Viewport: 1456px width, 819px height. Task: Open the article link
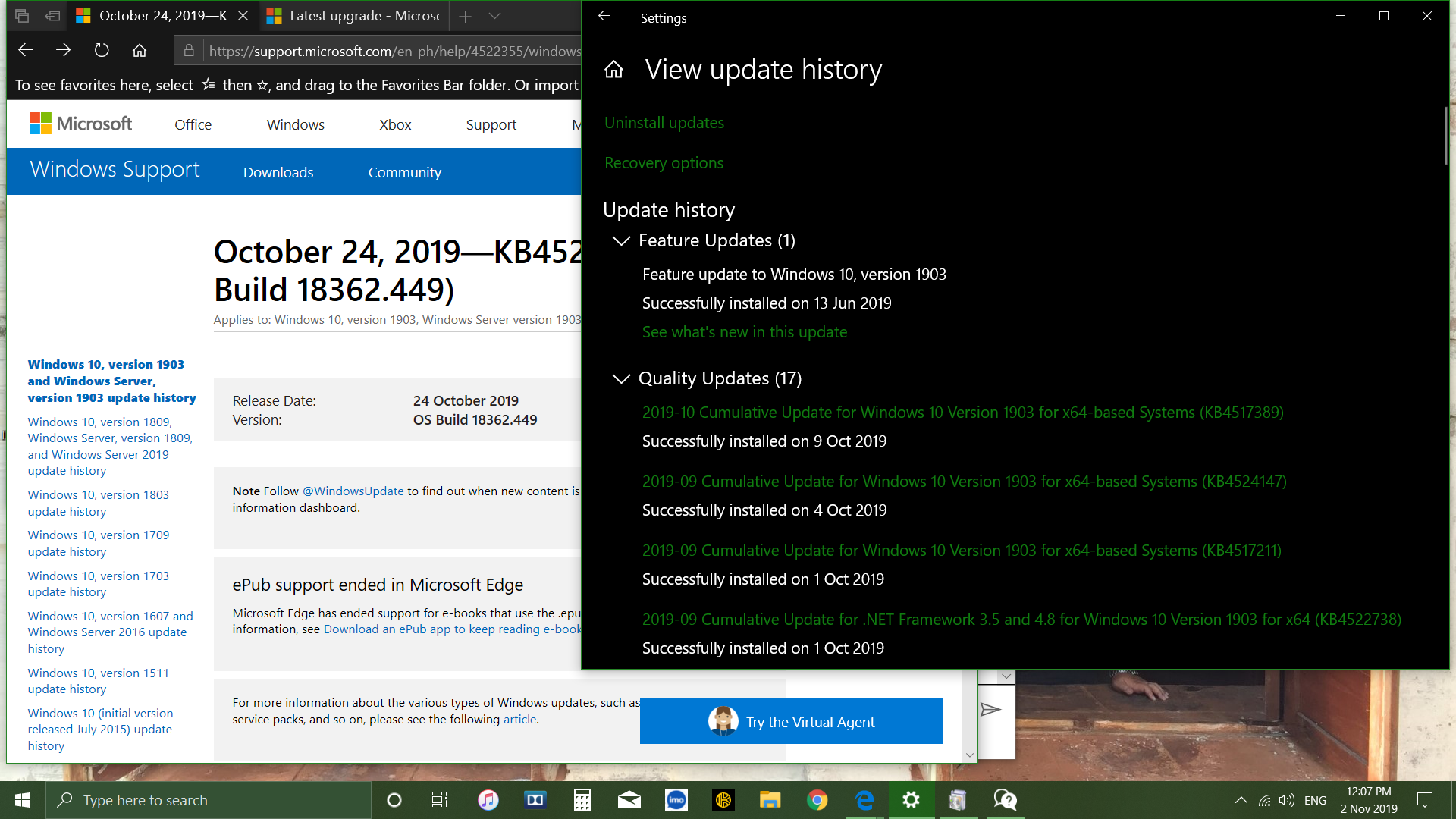[x=519, y=719]
